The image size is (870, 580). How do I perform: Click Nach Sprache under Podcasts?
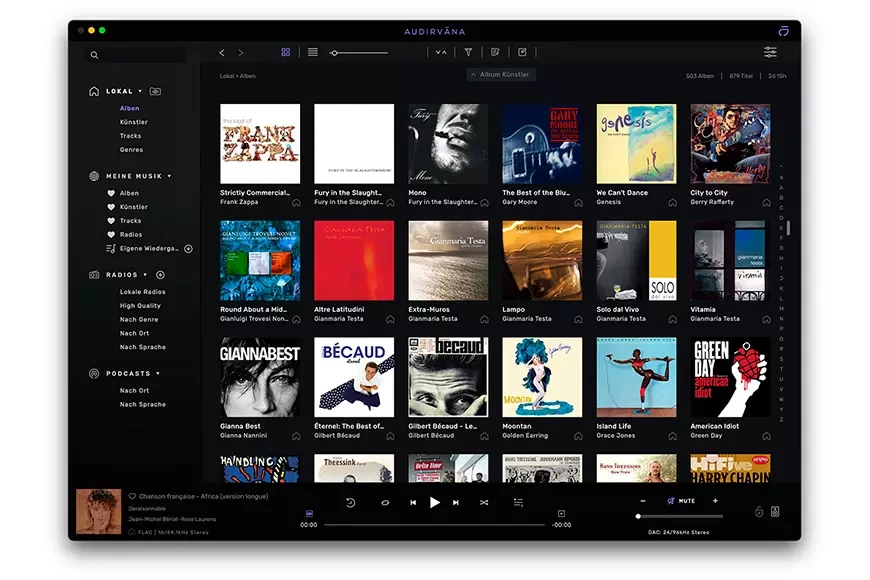[x=142, y=404]
